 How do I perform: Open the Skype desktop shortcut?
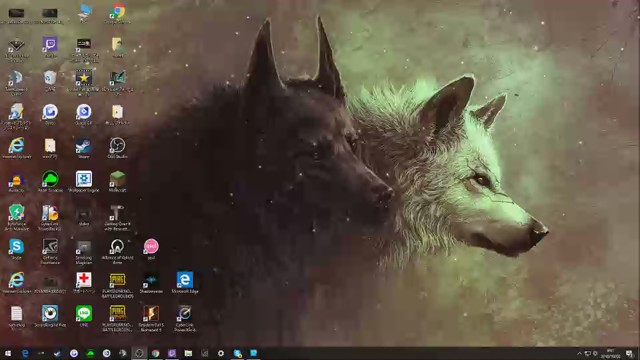coord(16,249)
